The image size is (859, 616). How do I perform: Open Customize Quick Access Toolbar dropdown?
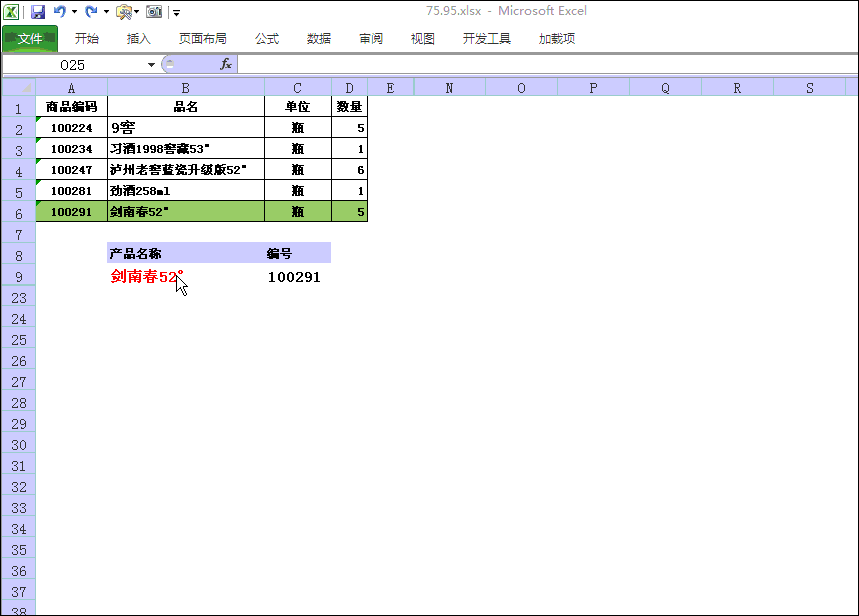point(176,13)
